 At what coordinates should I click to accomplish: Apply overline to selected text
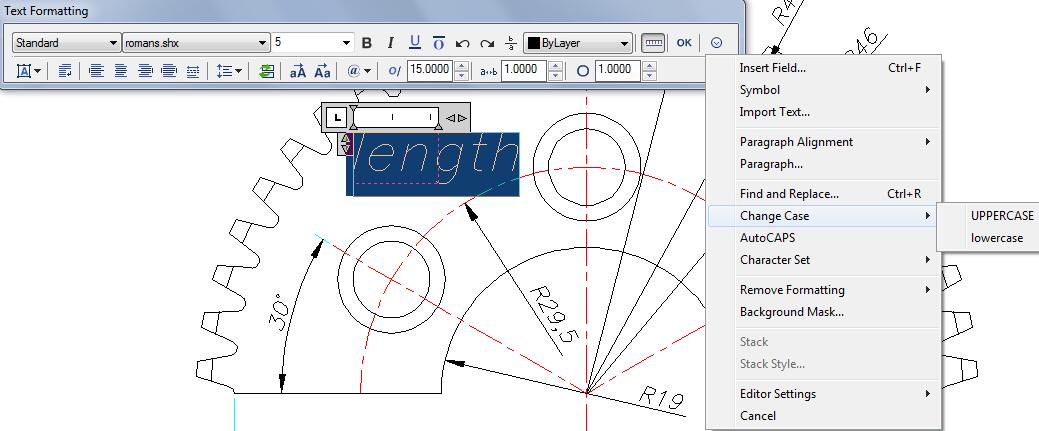[x=439, y=43]
